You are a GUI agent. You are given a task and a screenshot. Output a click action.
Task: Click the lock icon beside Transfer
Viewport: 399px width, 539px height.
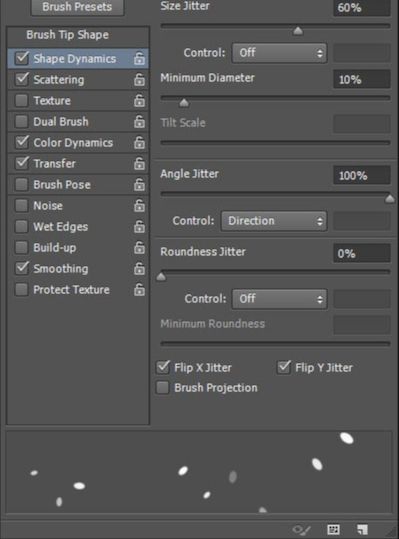[x=139, y=164]
